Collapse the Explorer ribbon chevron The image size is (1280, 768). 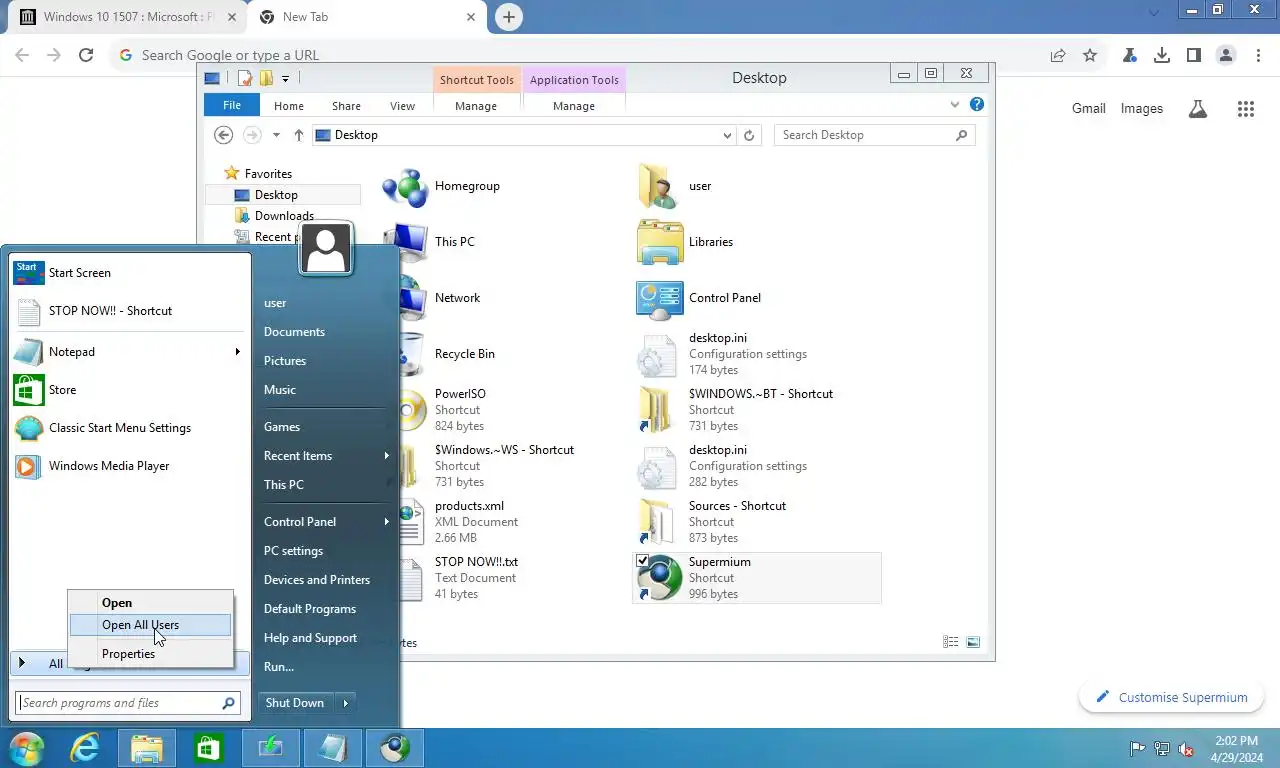pos(954,105)
